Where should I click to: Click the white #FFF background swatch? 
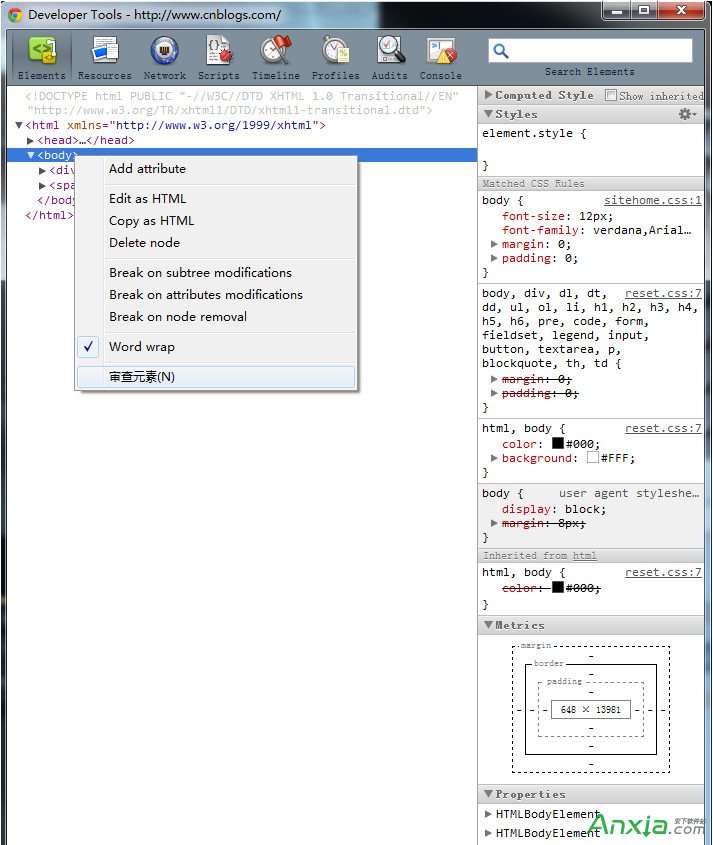593,458
